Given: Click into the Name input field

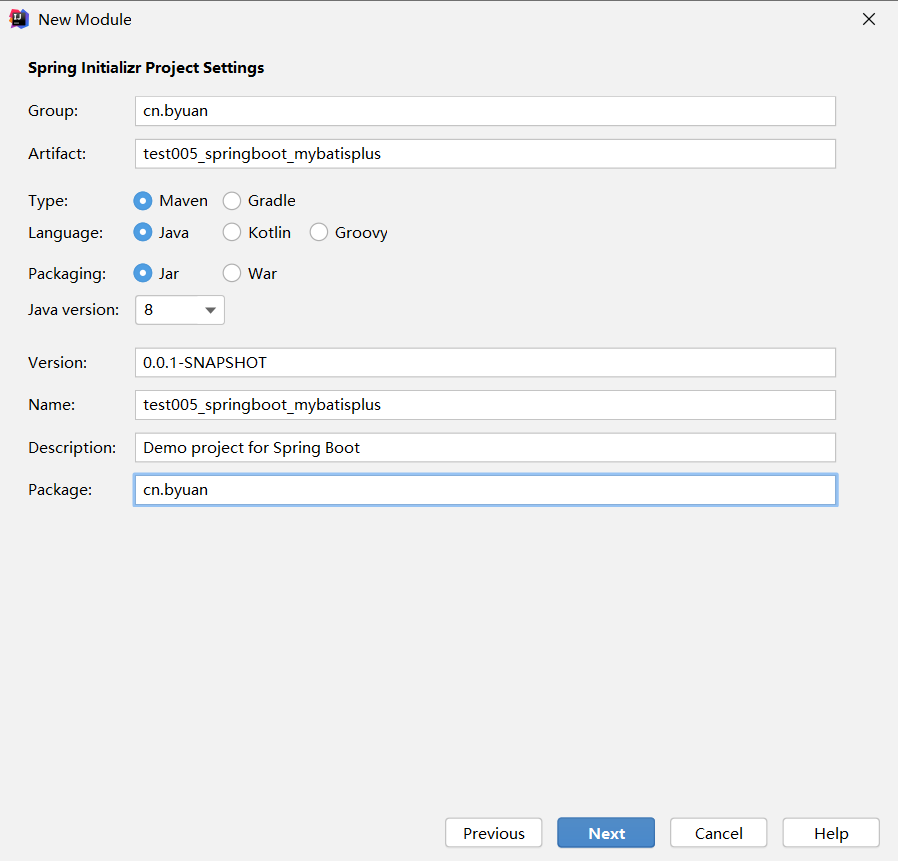Looking at the screenshot, I should [485, 405].
